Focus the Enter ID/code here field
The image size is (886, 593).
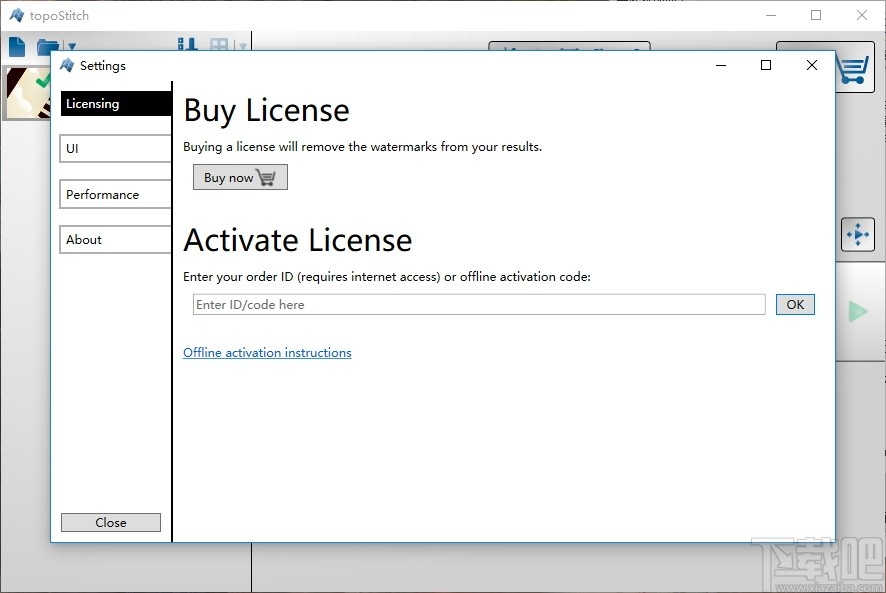pos(479,305)
